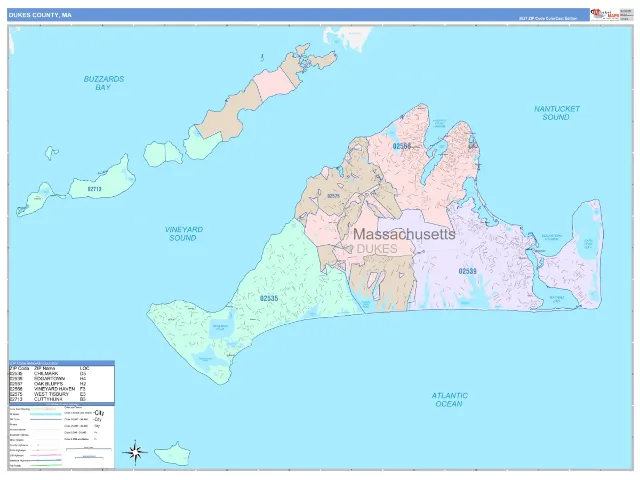Click ZIP code label 02539 on map
The height and width of the screenshot is (480, 640).
pyautogui.click(x=467, y=271)
